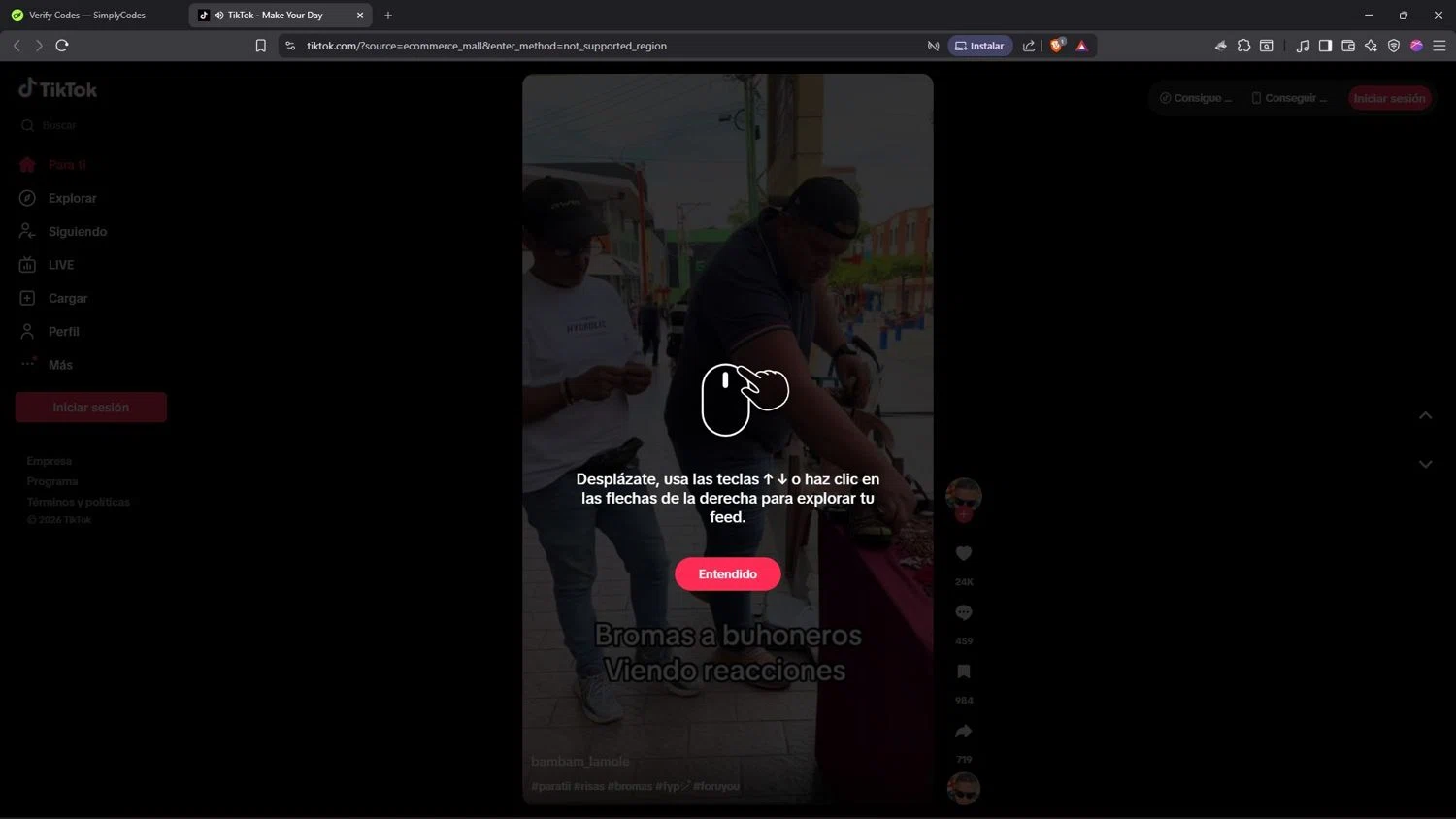This screenshot has width=1456, height=819.
Task: Click the #foryou hashtag
Action: pos(716,786)
